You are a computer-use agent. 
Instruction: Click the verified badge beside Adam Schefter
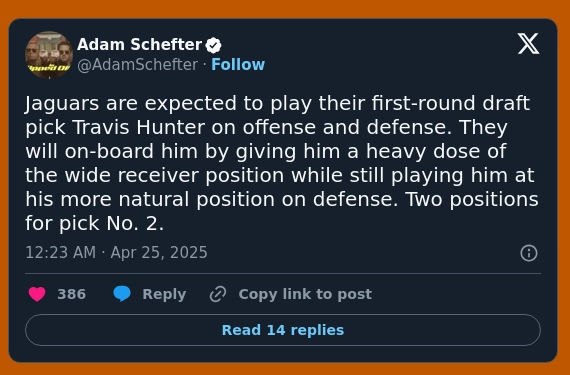tap(213, 45)
